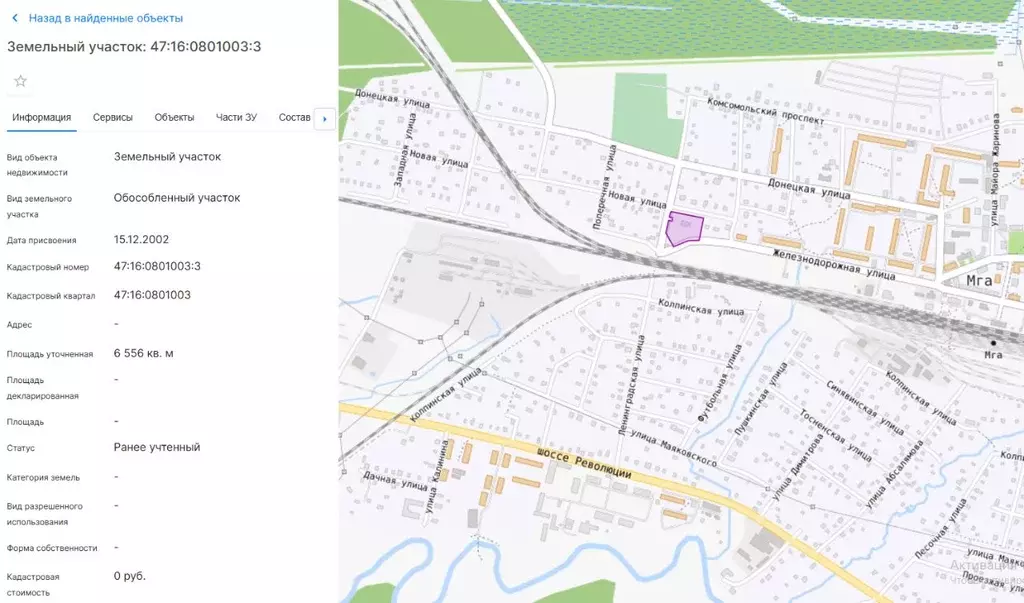Click the back chevron arrow icon

[15, 18]
